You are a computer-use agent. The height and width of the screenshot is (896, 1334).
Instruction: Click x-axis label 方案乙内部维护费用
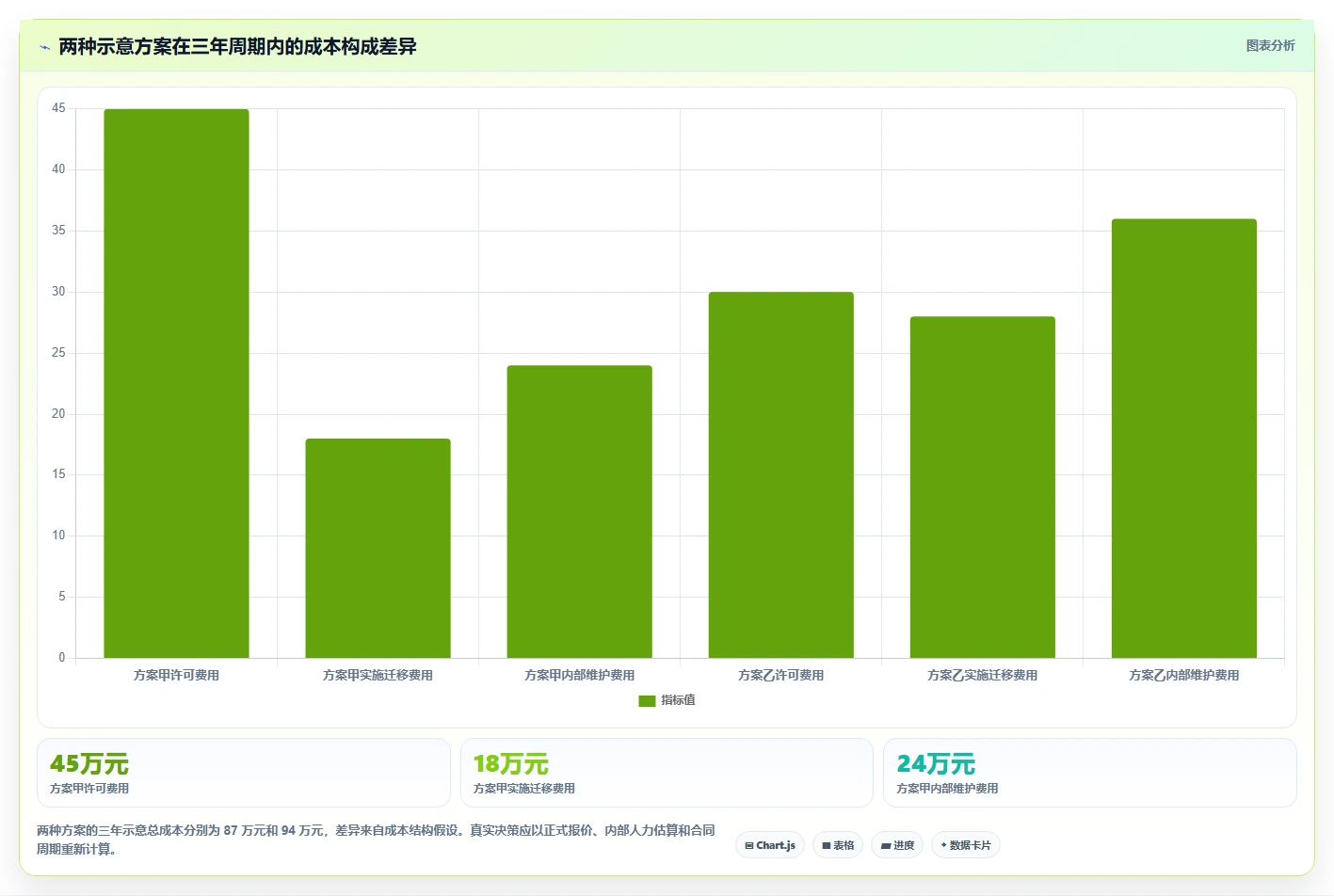1183,676
